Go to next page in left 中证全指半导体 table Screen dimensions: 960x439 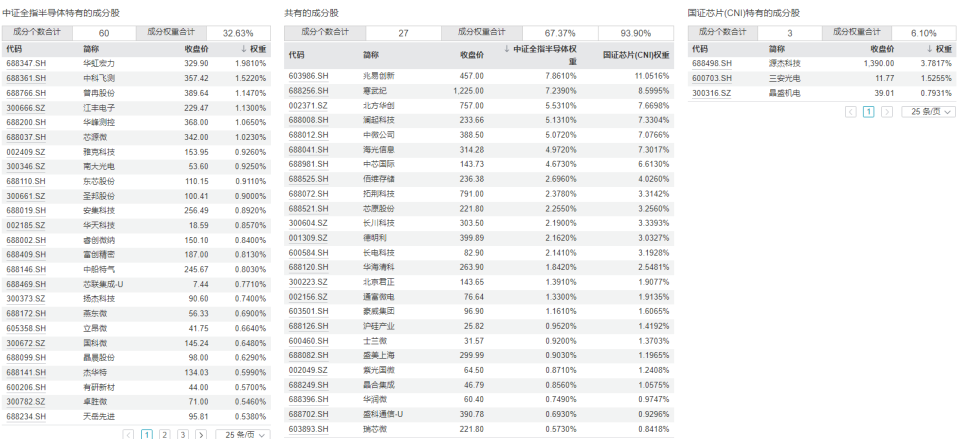tap(201, 435)
